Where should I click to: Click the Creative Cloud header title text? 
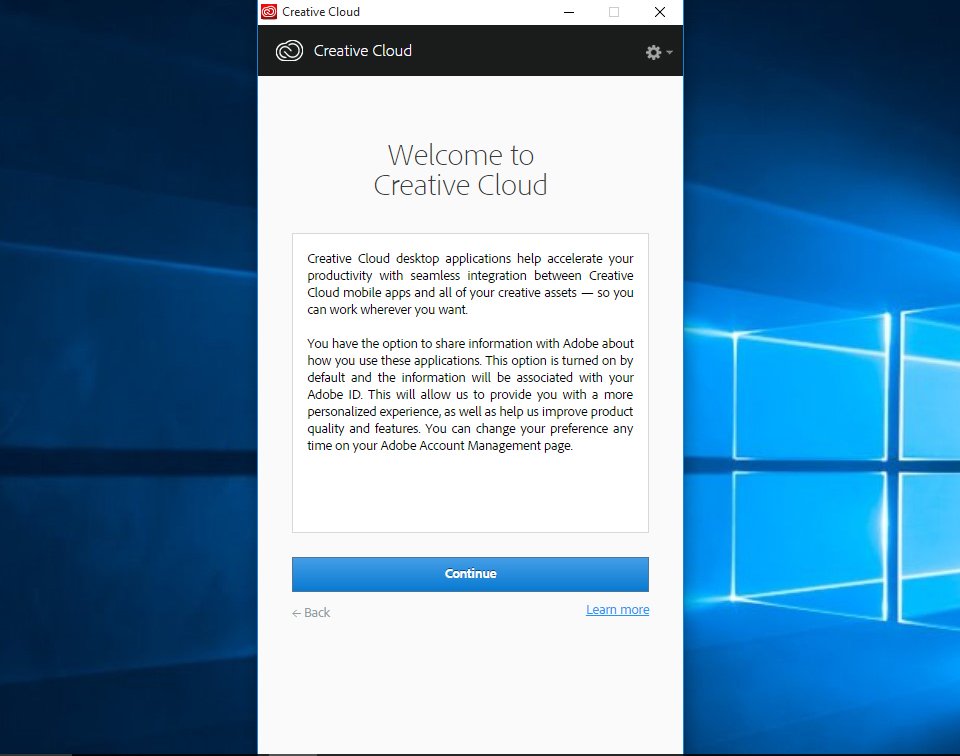(362, 51)
